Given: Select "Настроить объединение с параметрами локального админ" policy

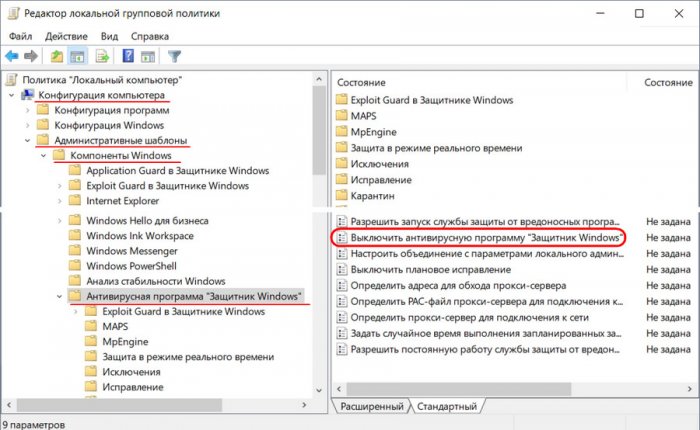Looking at the screenshot, I should click(487, 254).
